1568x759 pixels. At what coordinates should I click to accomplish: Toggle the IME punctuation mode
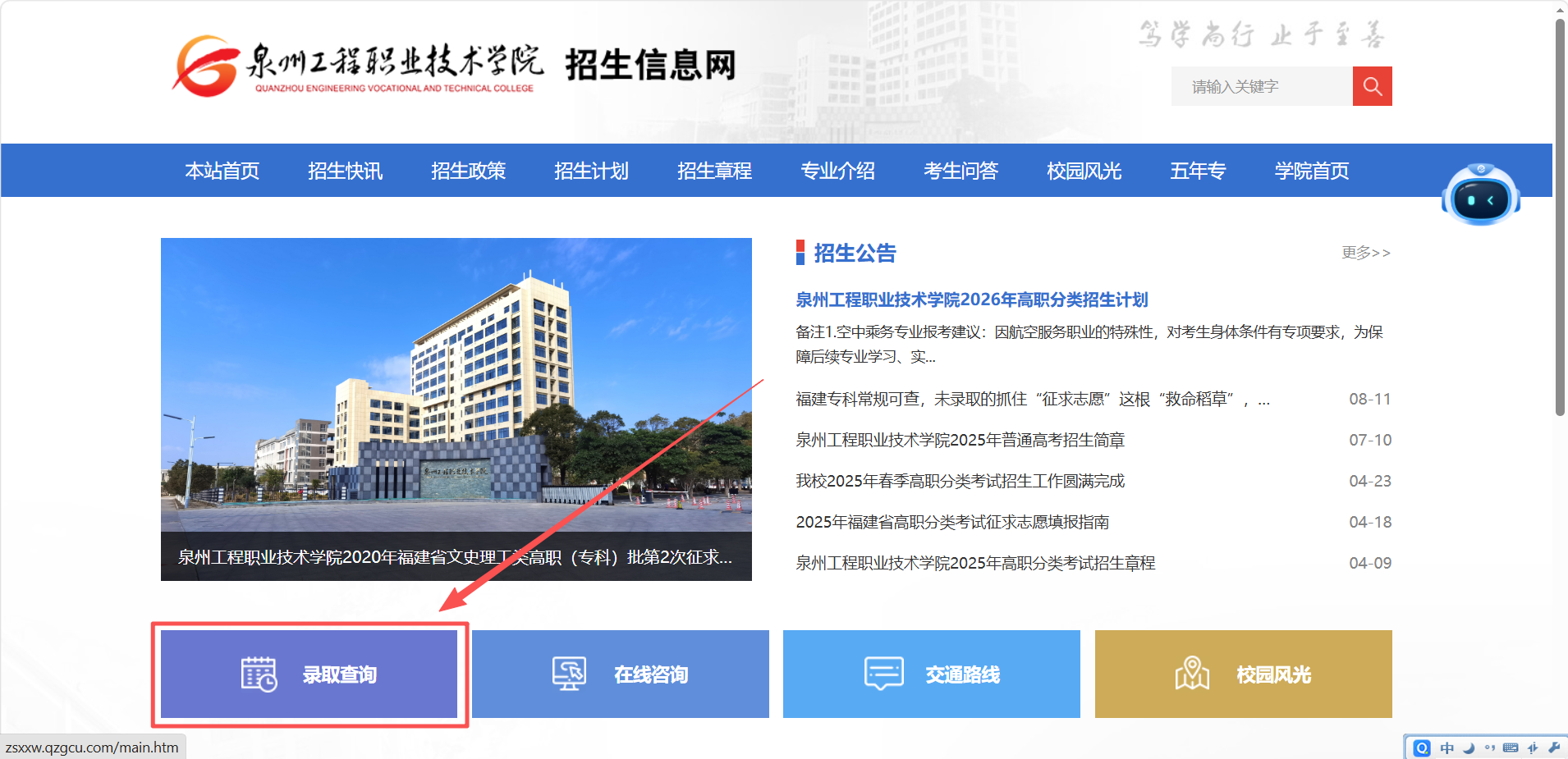click(x=1490, y=748)
